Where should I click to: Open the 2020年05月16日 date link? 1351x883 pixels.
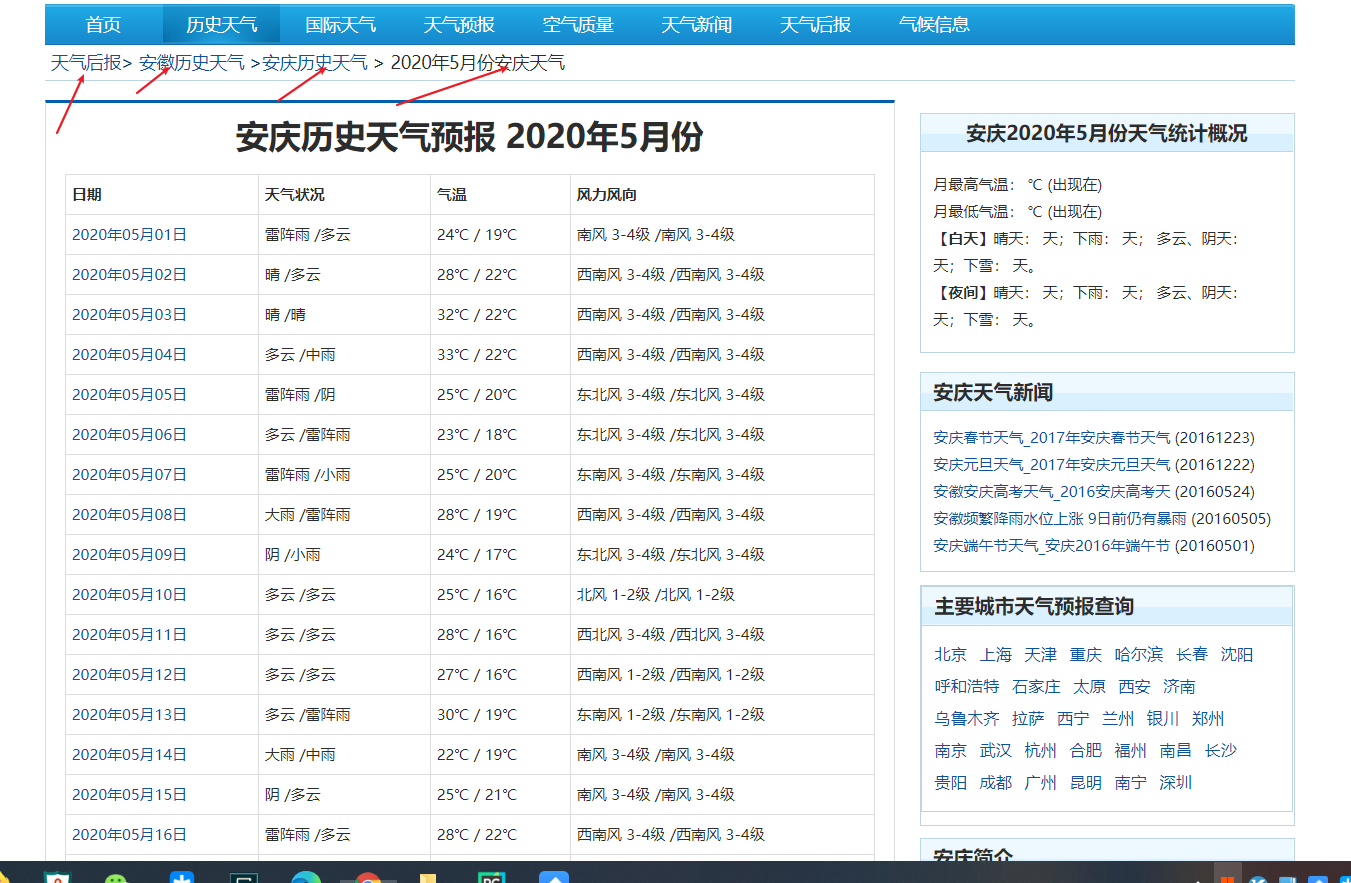[x=129, y=835]
